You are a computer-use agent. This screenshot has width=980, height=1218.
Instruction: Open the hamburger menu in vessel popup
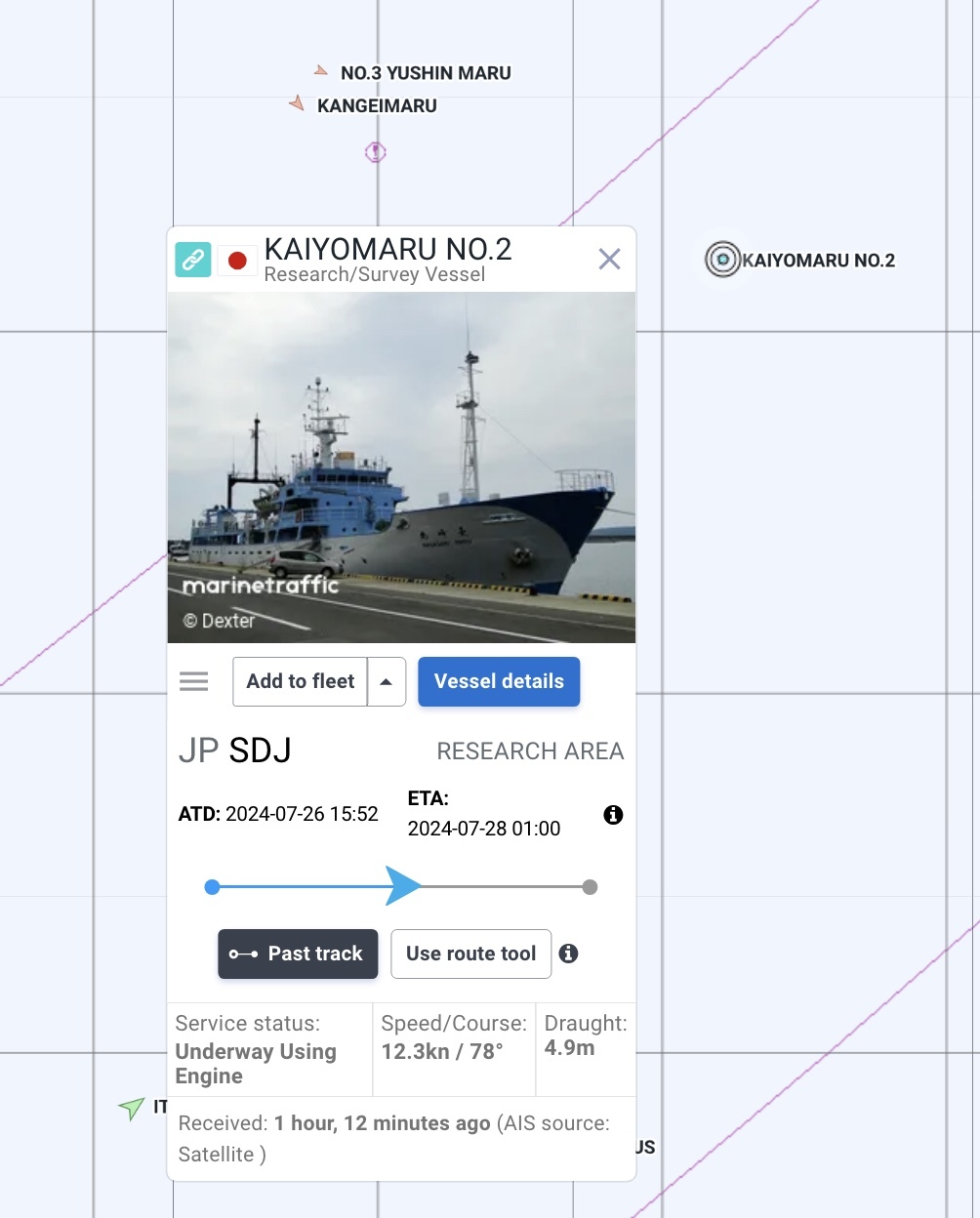194,681
